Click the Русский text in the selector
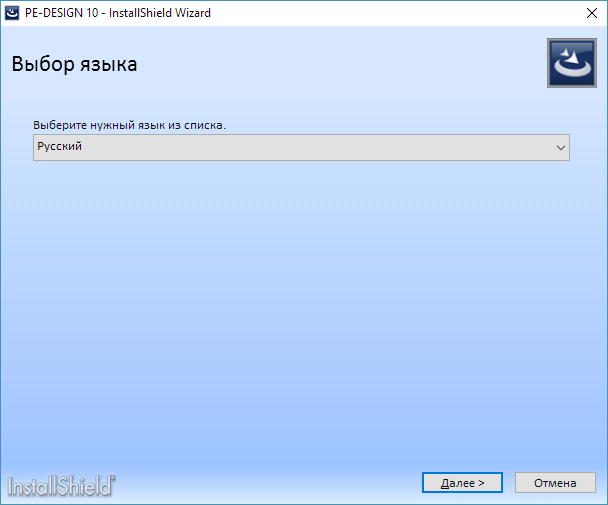608x505 pixels. [x=59, y=146]
